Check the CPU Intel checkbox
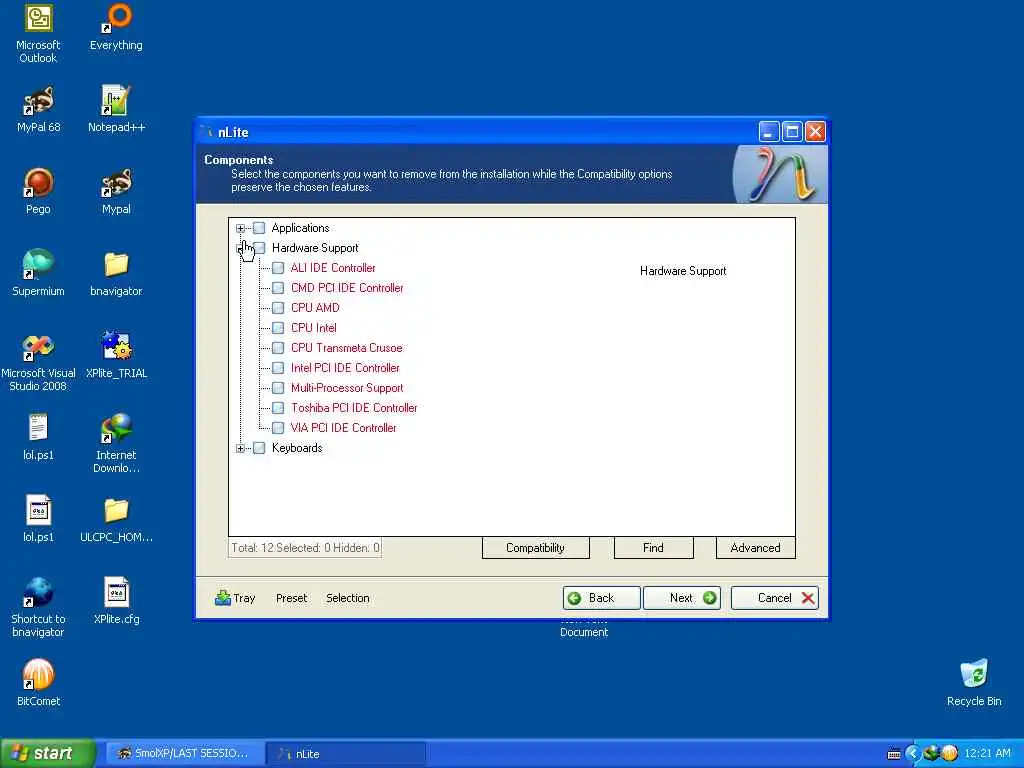 [x=278, y=328]
